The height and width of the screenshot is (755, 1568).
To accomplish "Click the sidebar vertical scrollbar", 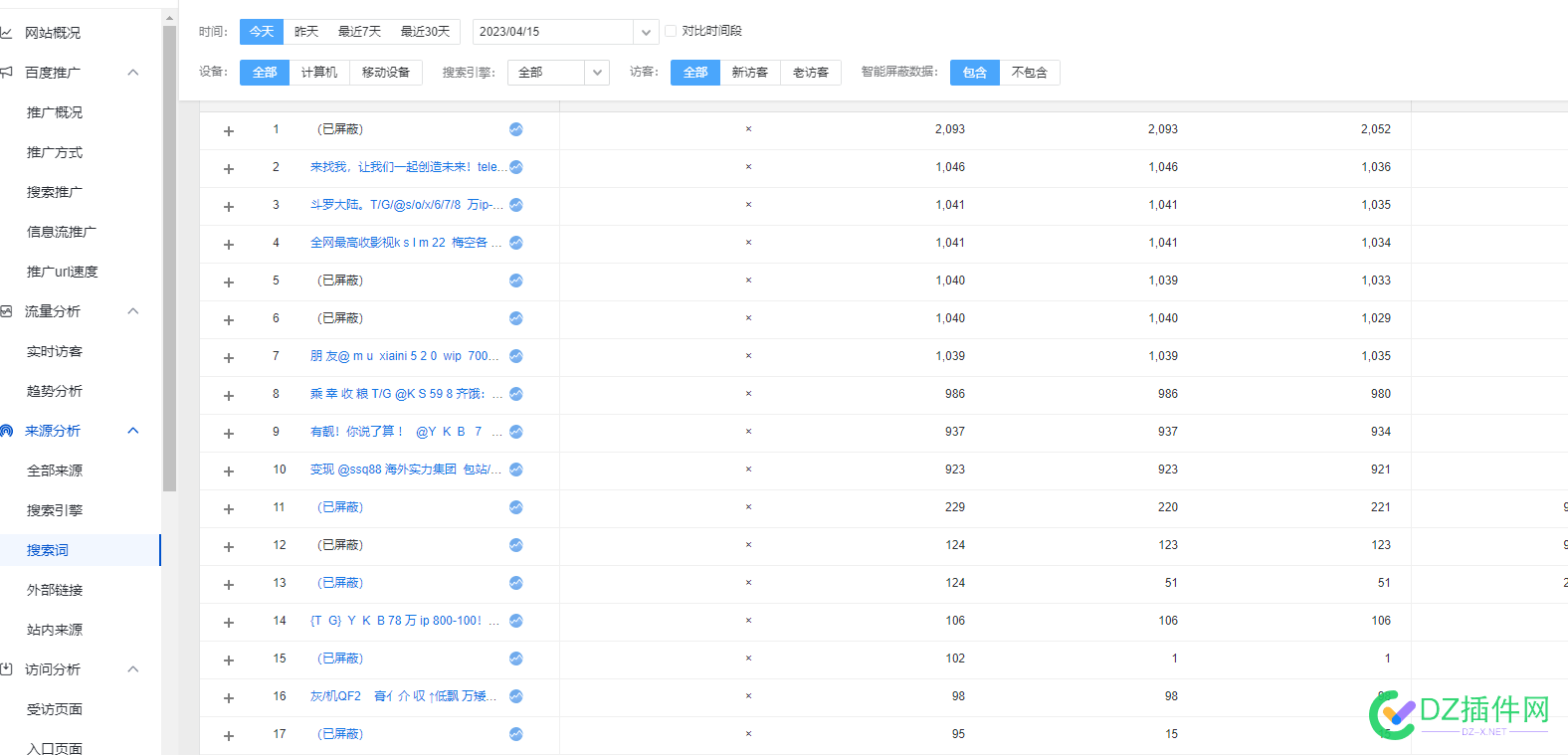I will coord(169,259).
